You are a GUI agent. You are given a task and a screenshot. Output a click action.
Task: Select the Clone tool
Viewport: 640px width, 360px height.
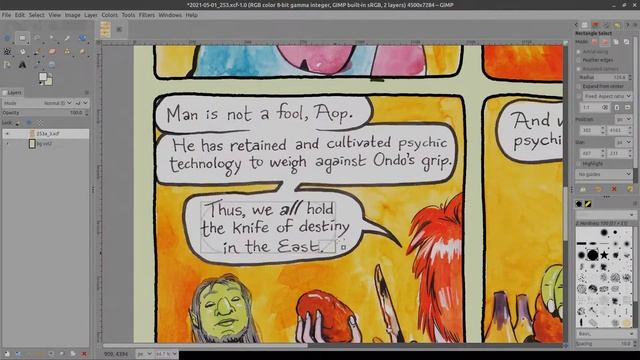[x=67, y=51]
